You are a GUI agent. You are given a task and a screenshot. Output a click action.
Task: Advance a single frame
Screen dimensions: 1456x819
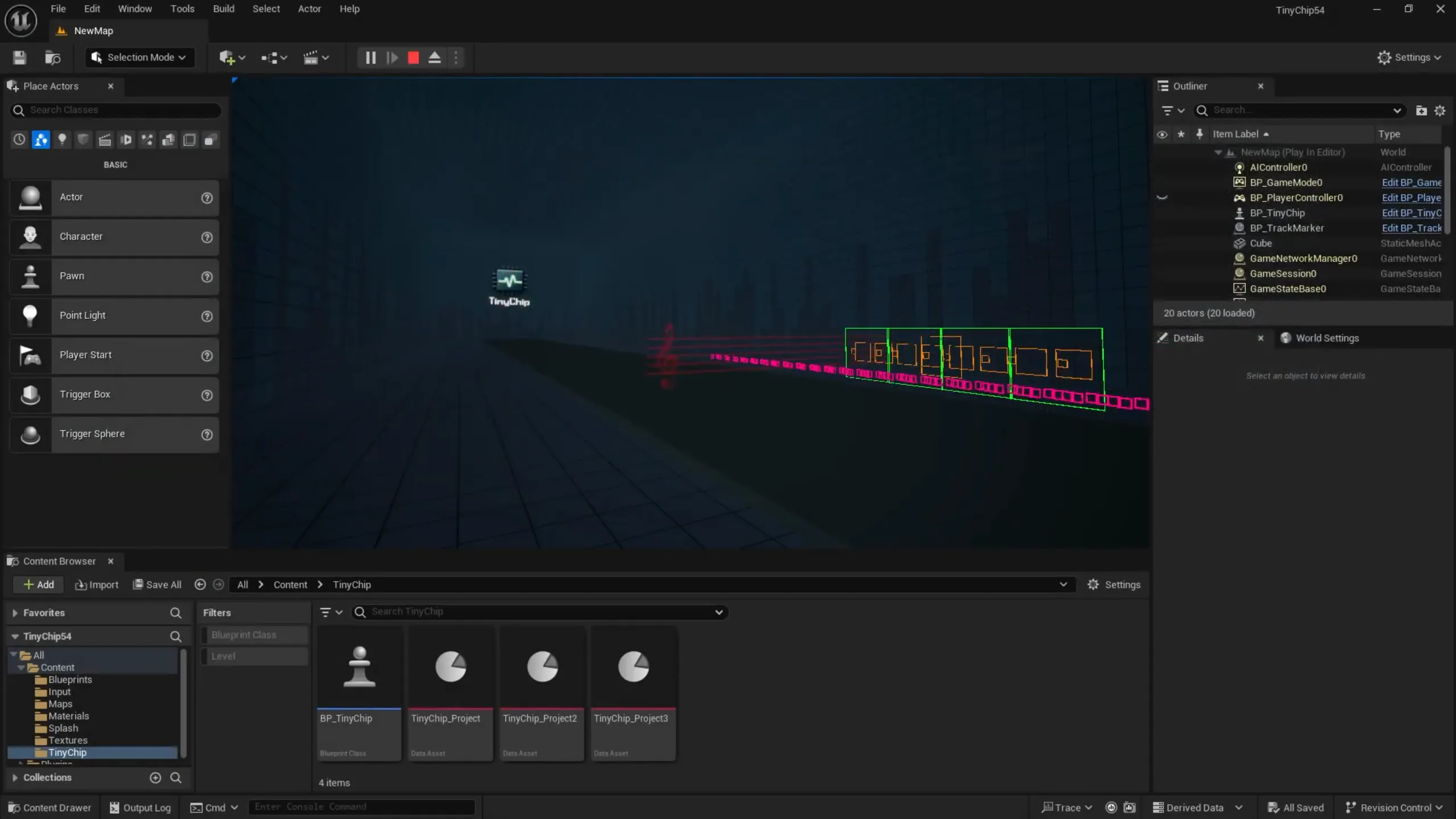392,57
